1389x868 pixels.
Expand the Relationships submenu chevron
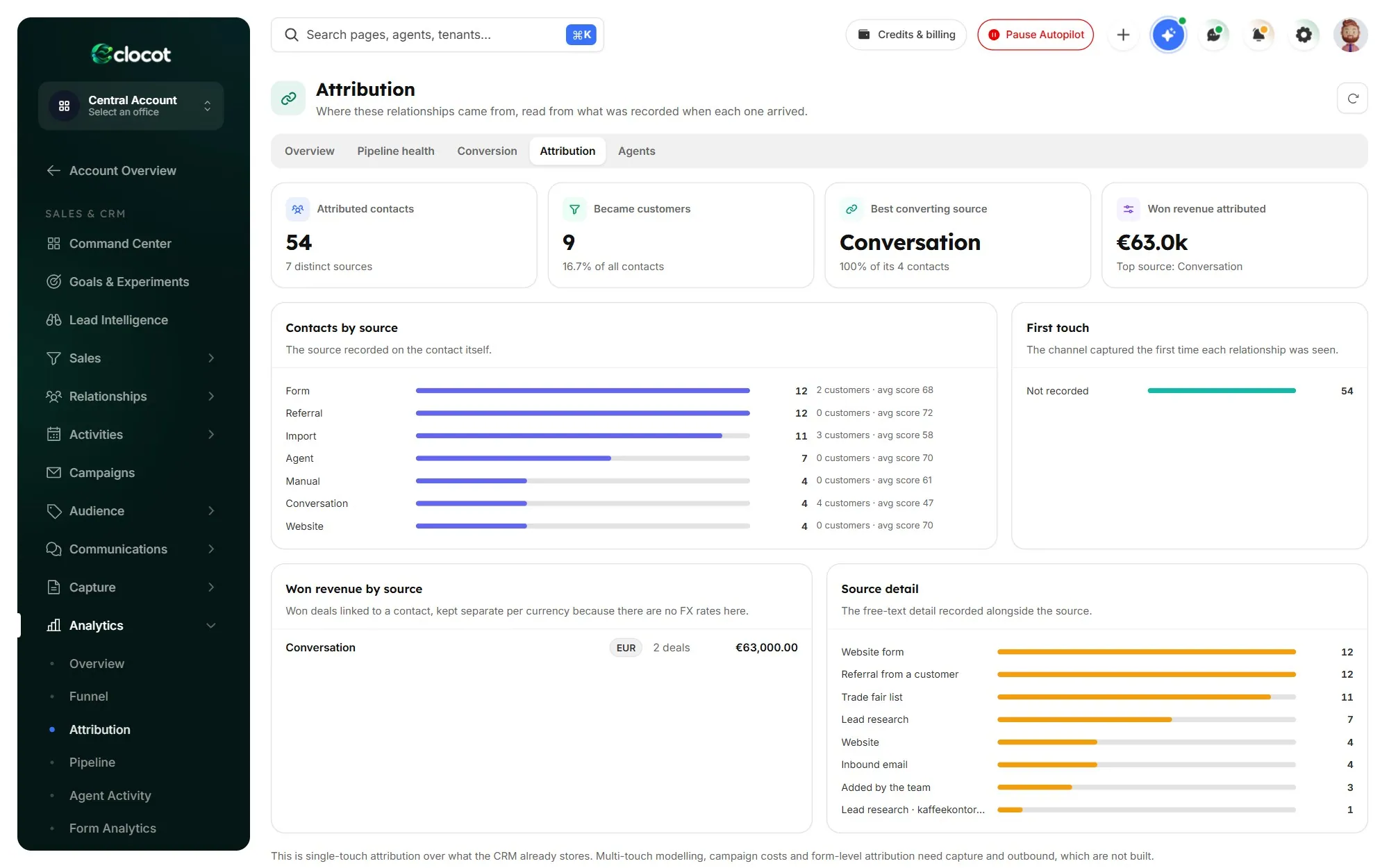pyautogui.click(x=211, y=397)
